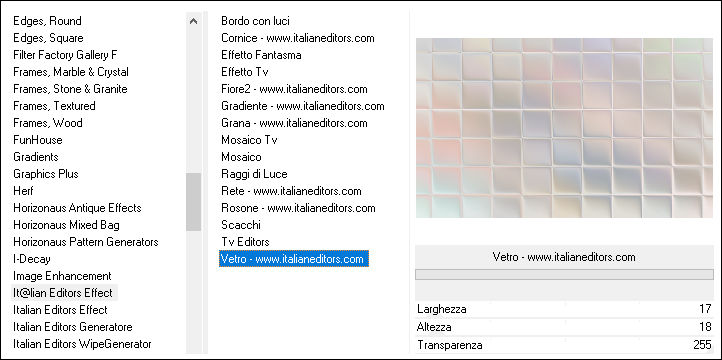Select Frames, Wood category

[48, 123]
